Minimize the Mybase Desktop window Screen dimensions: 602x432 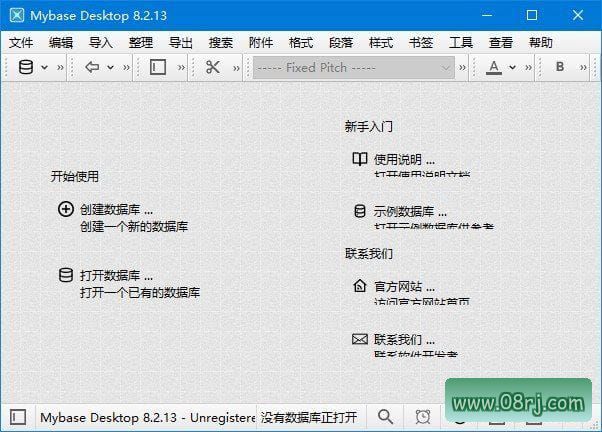point(487,15)
